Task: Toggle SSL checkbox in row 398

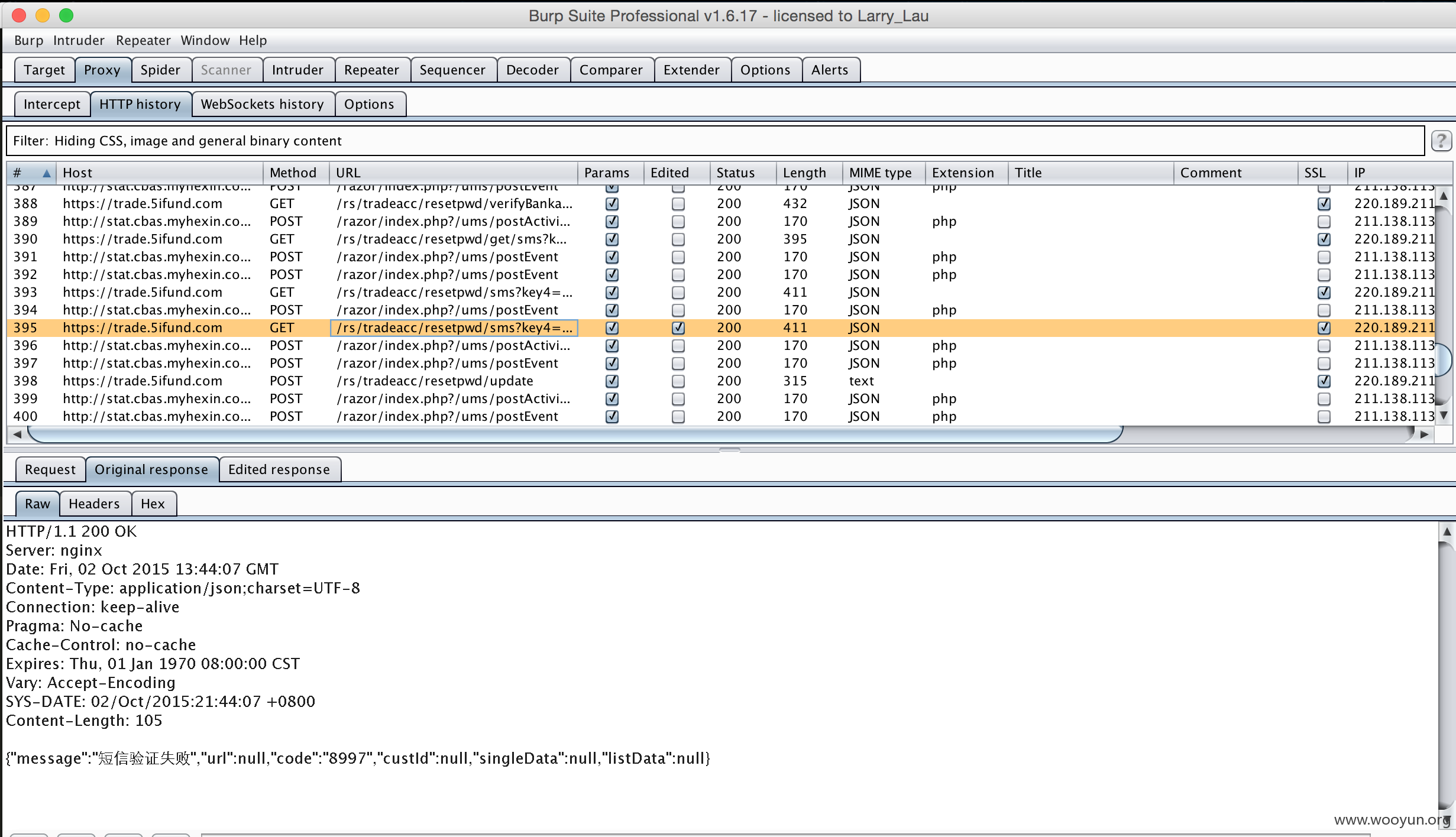Action: click(1324, 381)
